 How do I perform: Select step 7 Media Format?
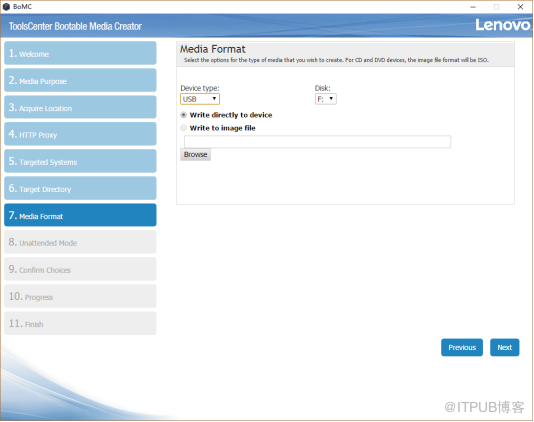click(x=80, y=215)
